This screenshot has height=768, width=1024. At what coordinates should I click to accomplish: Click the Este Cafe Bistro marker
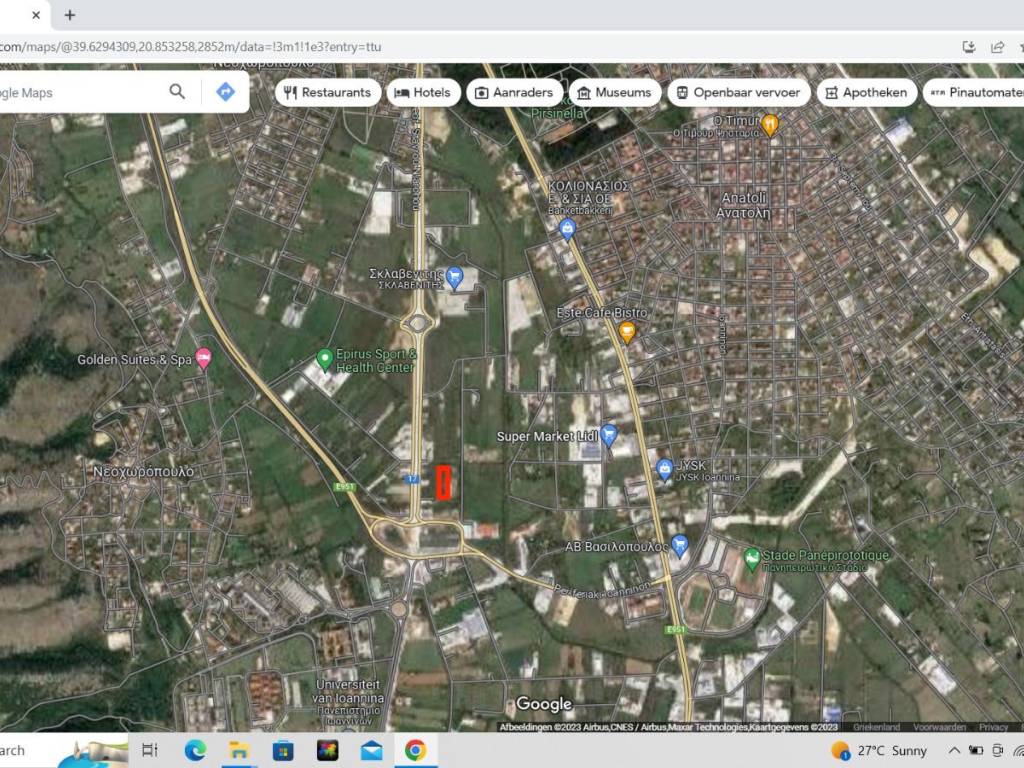click(628, 331)
